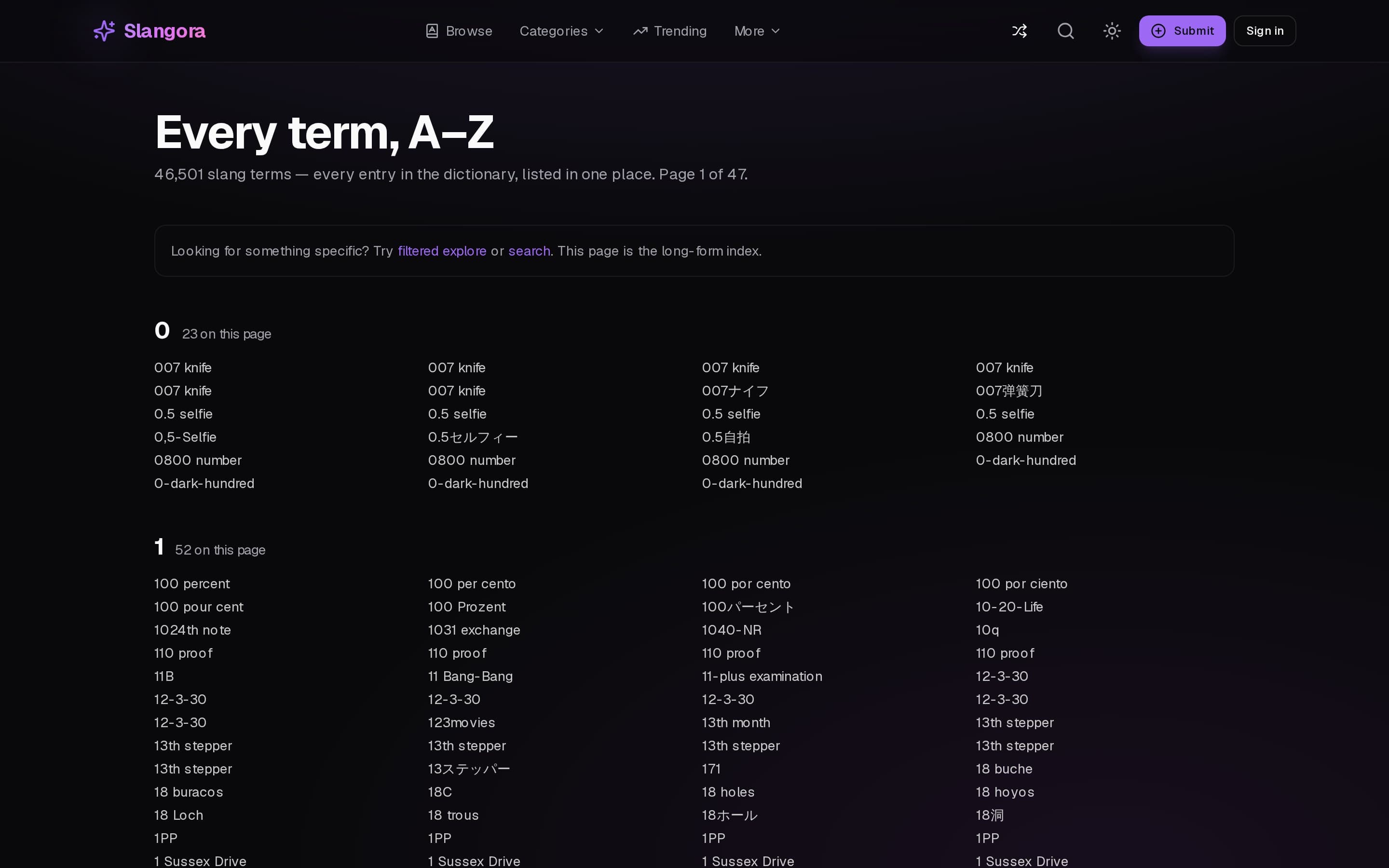The height and width of the screenshot is (868, 1389).
Task: Open the term '18 Loch'
Action: coord(178,815)
